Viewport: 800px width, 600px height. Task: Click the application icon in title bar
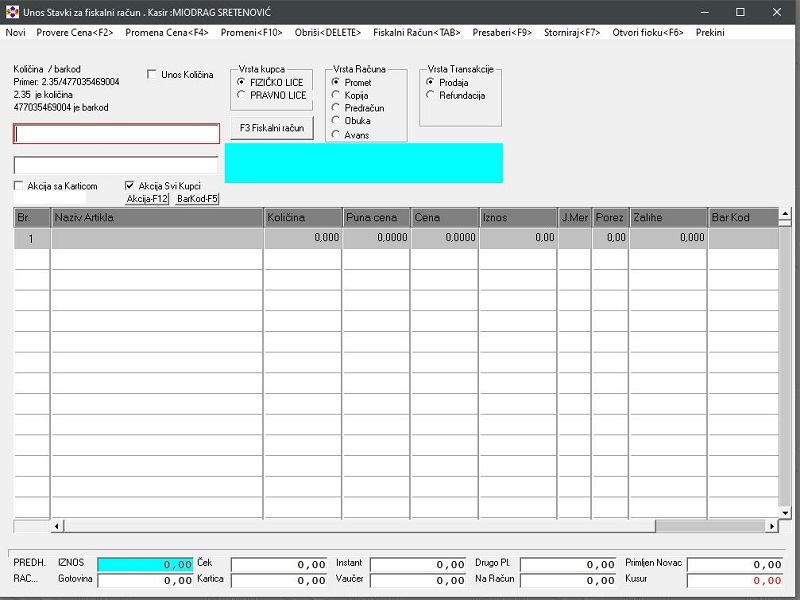click(x=12, y=12)
